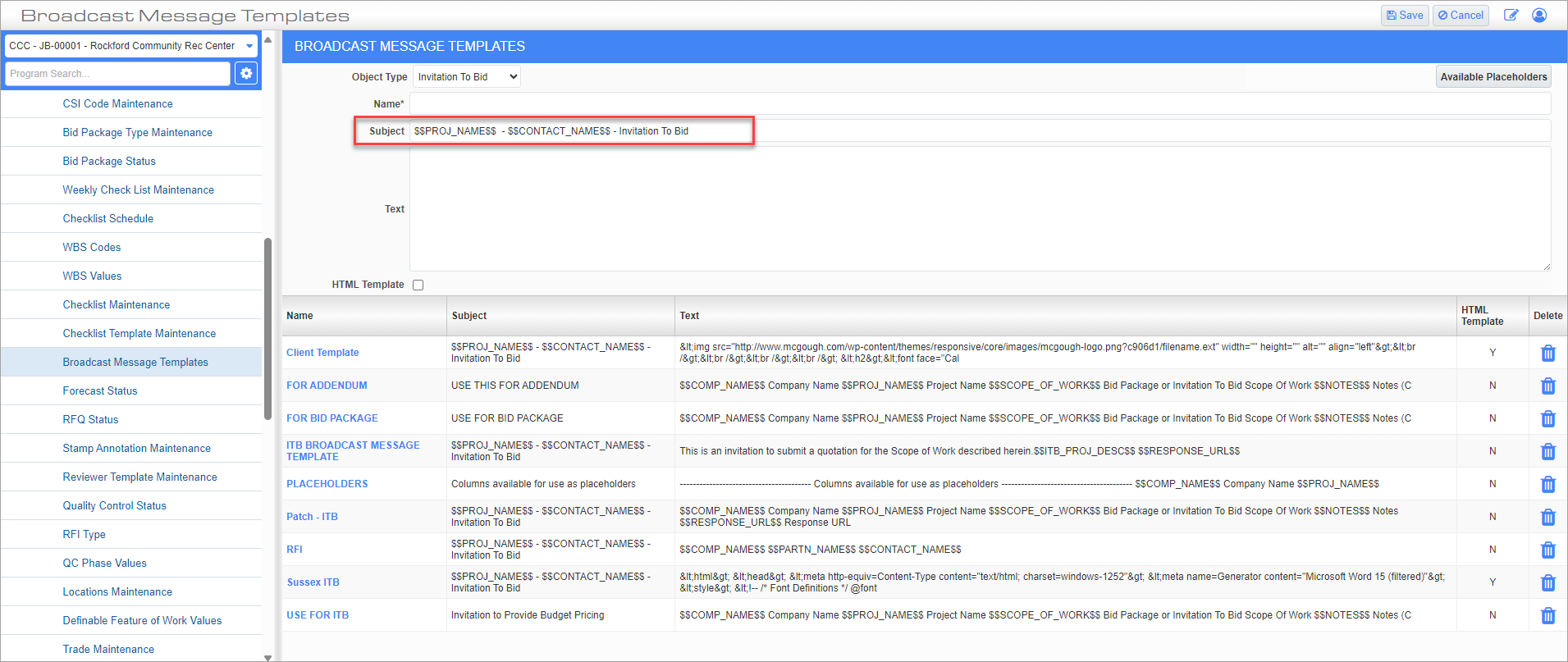Focus the Program Search field
This screenshot has height=662, width=1568.
(x=117, y=74)
